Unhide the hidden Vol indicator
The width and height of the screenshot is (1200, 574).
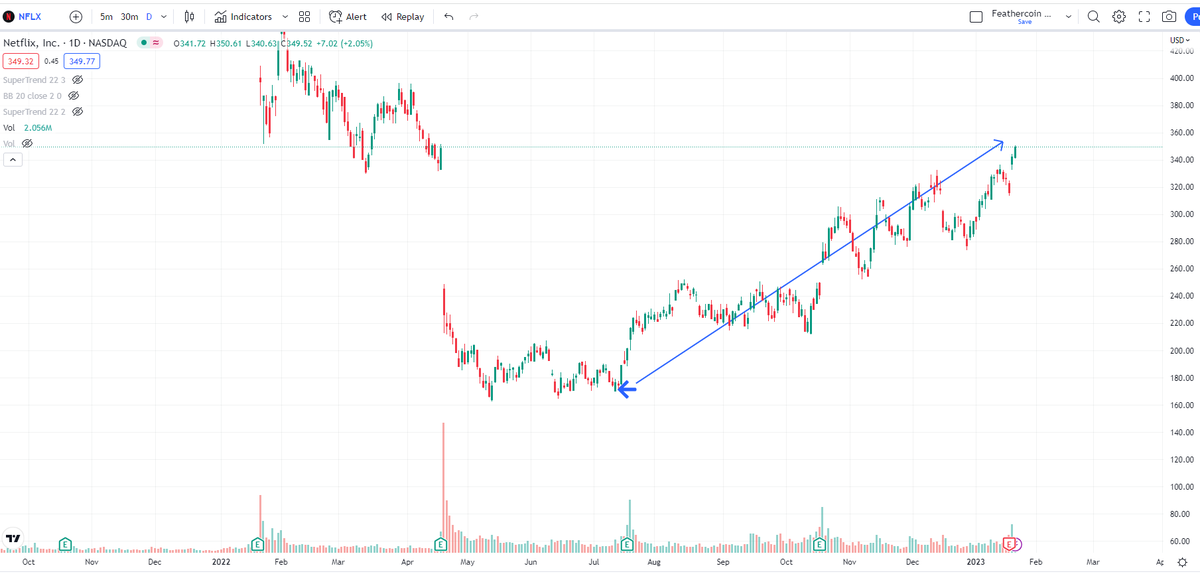tap(27, 143)
